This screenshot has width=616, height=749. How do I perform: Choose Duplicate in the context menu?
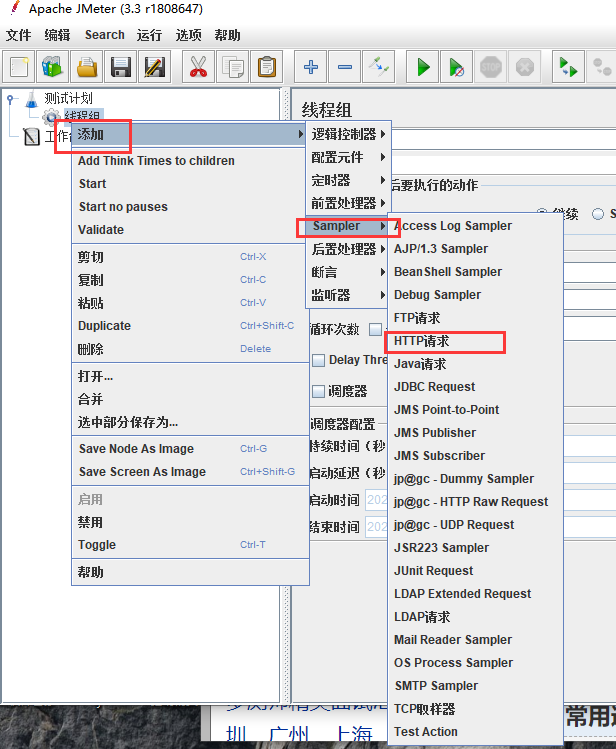click(x=191, y=326)
